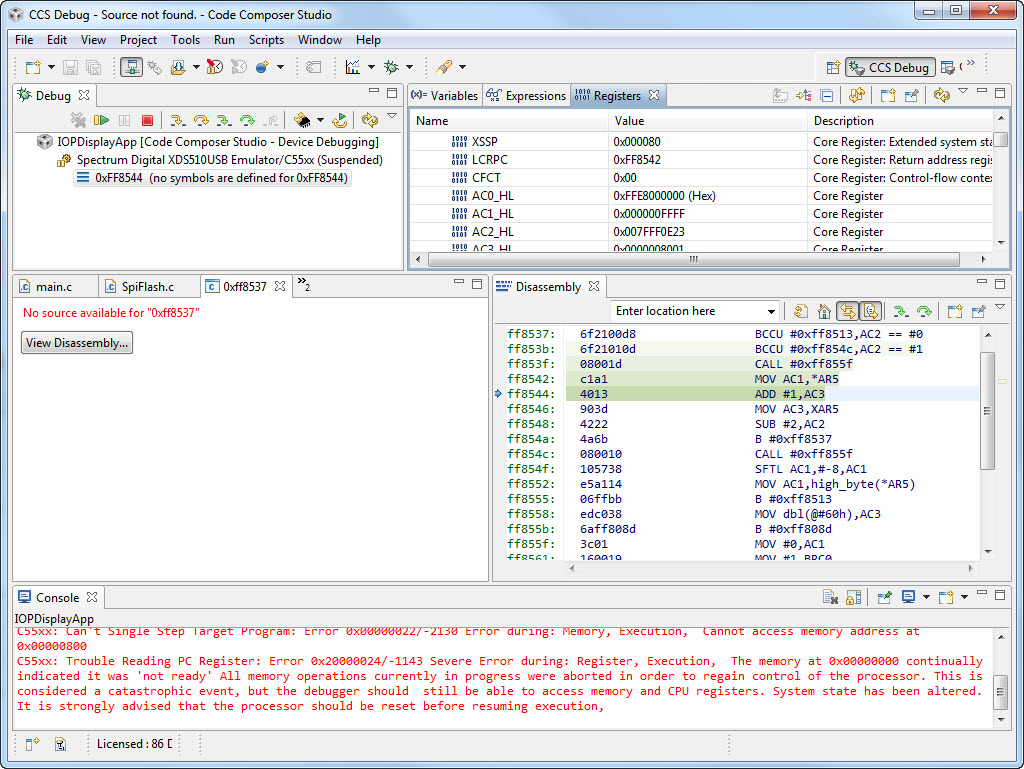Click the graph/chart tools icon
This screenshot has height=769, width=1024.
353,67
